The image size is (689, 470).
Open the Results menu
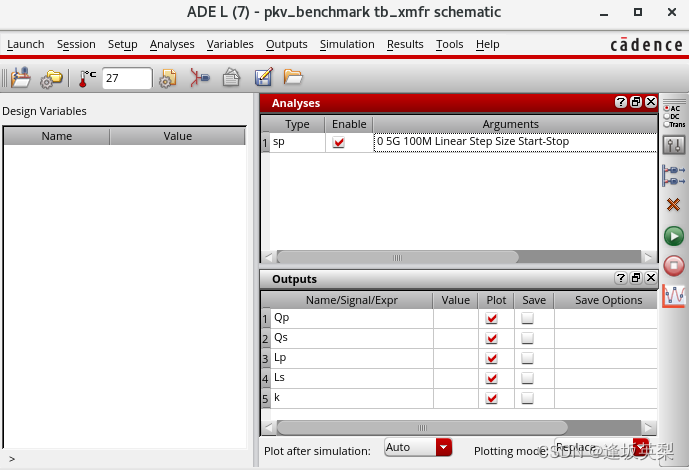pyautogui.click(x=405, y=44)
